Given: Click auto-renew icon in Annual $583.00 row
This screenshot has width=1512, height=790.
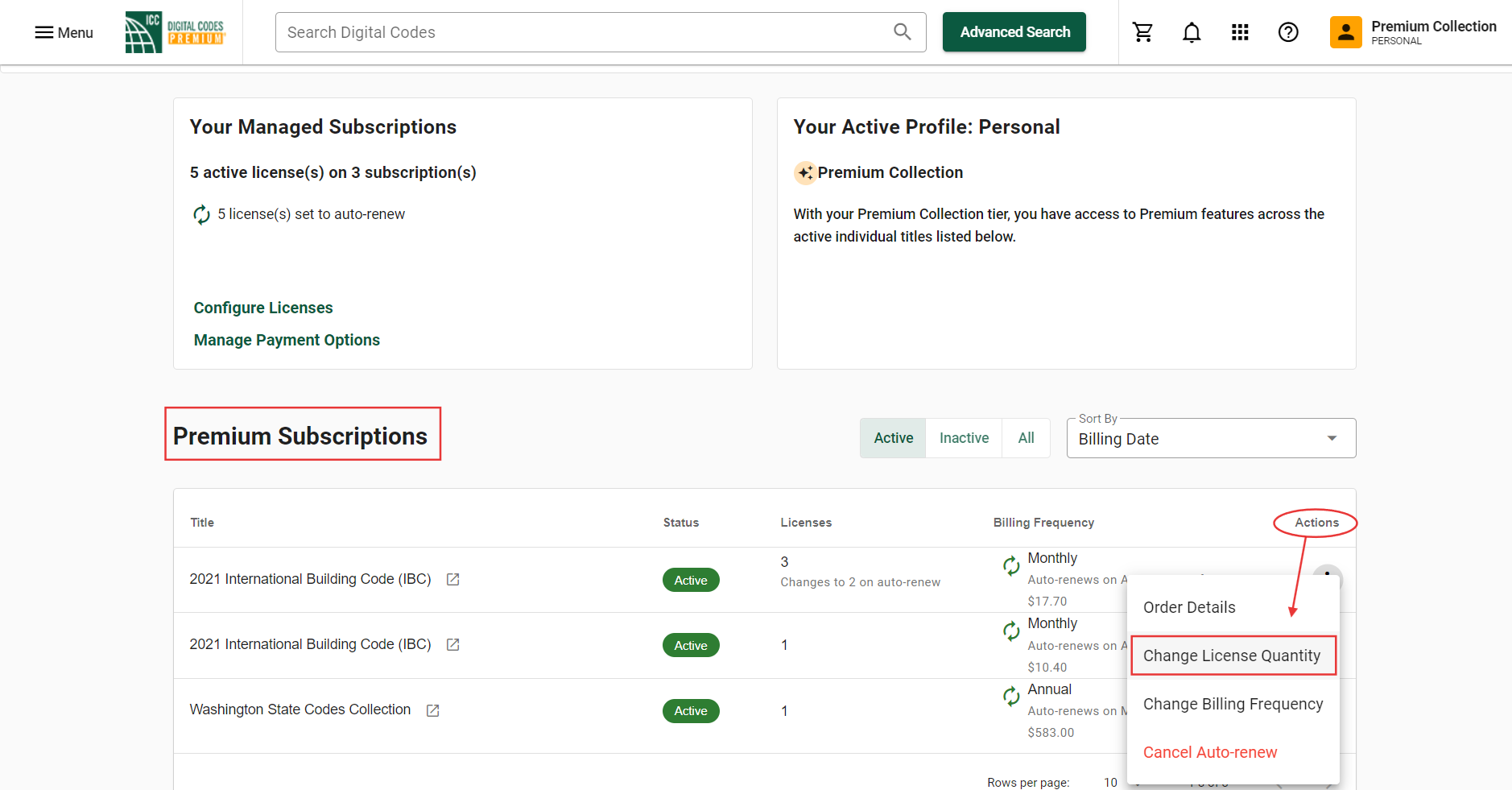Looking at the screenshot, I should coord(1011,696).
